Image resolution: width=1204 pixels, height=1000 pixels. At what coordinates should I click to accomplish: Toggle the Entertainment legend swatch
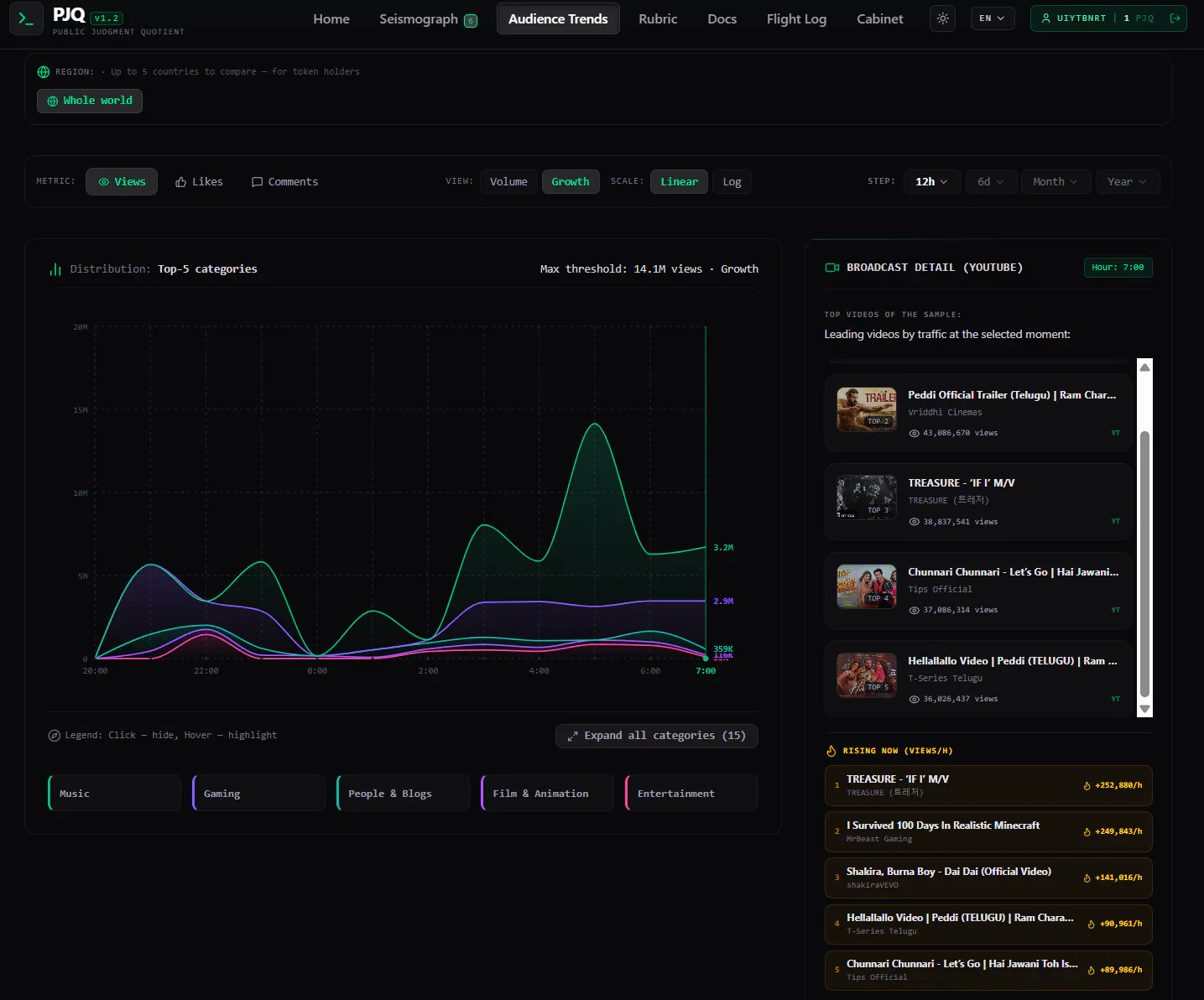tap(692, 794)
